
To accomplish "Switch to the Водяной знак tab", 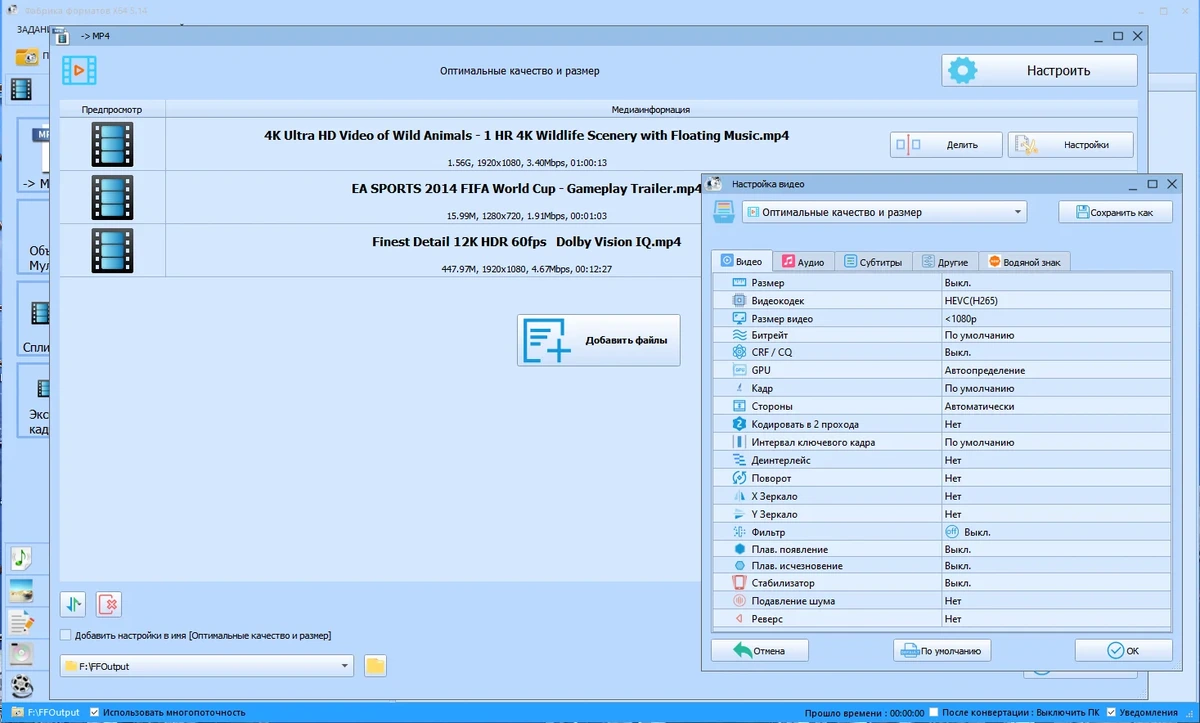I will coord(1025,261).
